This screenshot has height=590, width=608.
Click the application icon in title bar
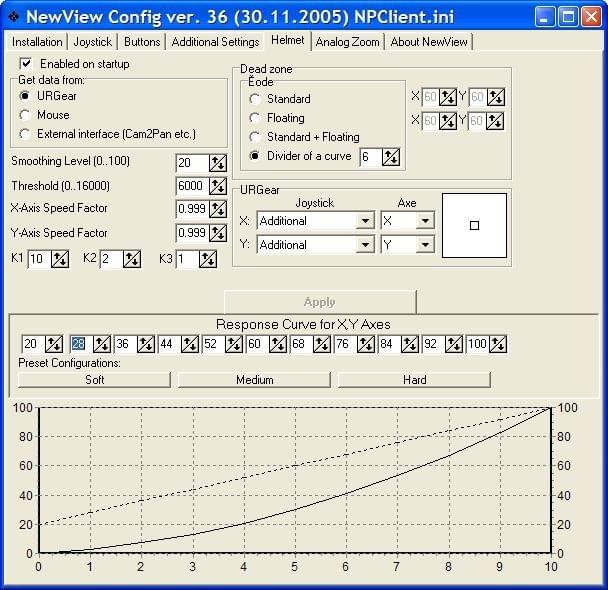(13, 16)
